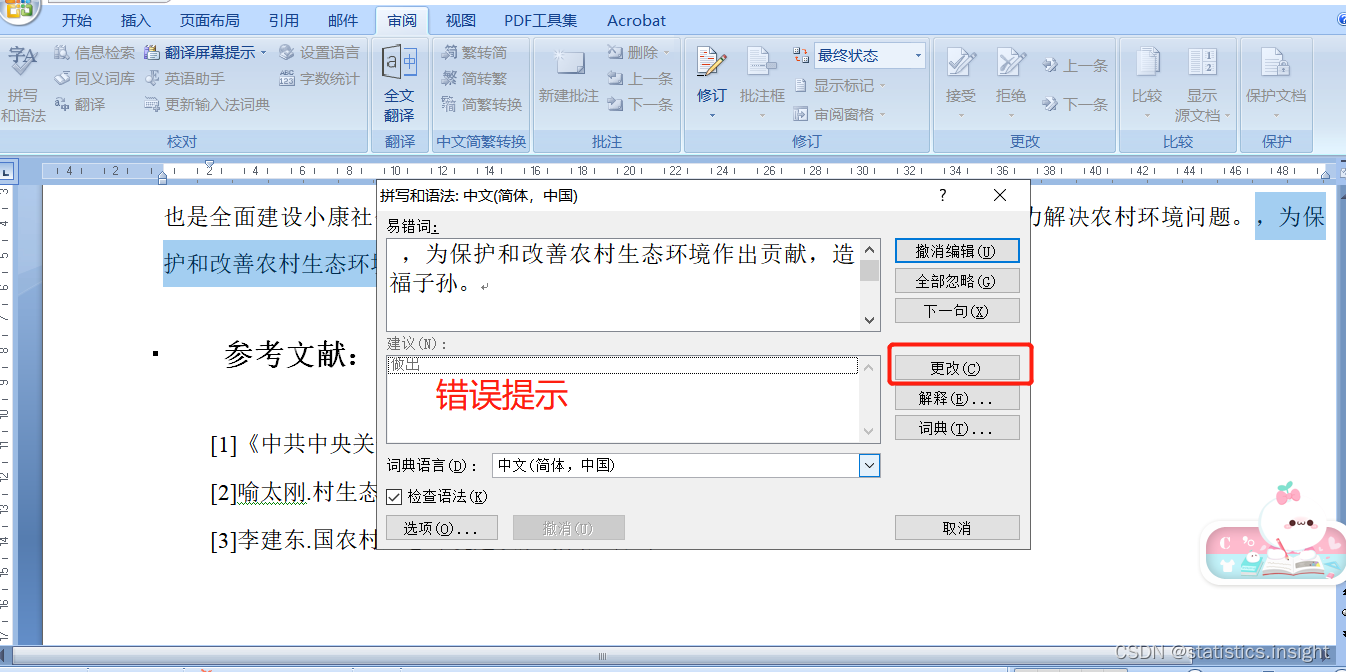Click in the error sentence text box
Screen dimensions: 1346x672
[x=624, y=285]
